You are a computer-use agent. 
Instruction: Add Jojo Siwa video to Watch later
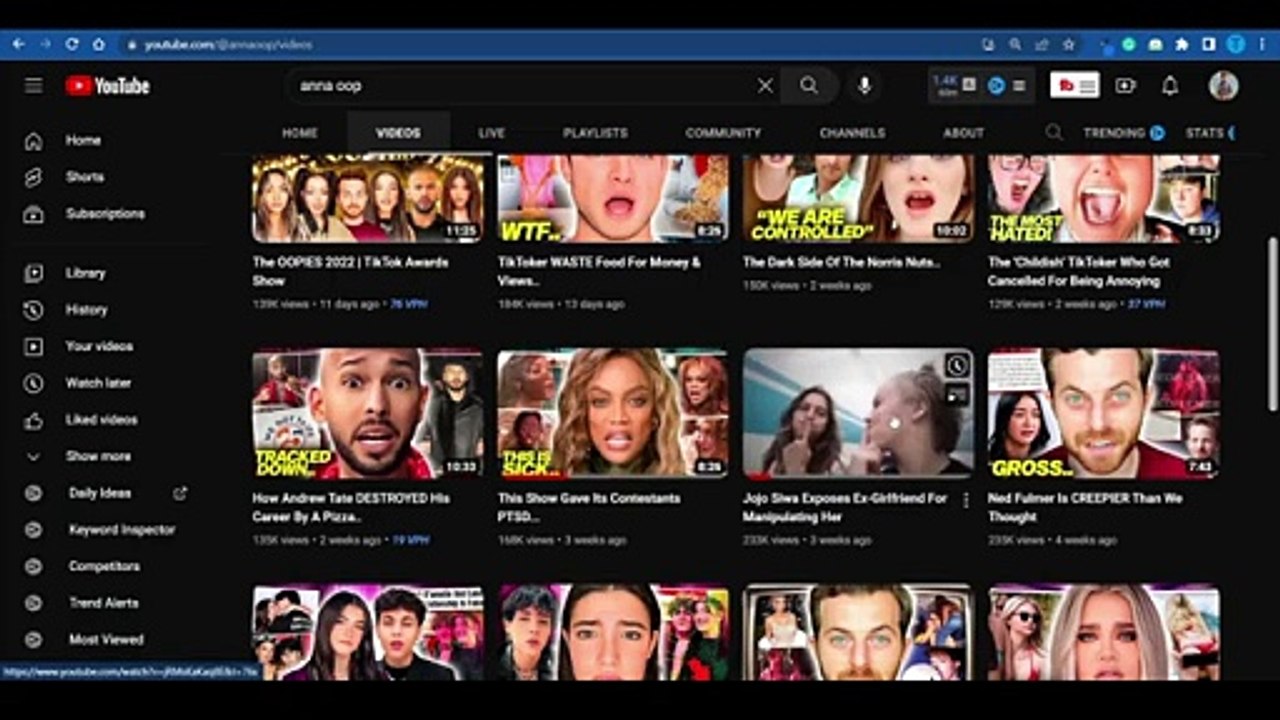[957, 366]
